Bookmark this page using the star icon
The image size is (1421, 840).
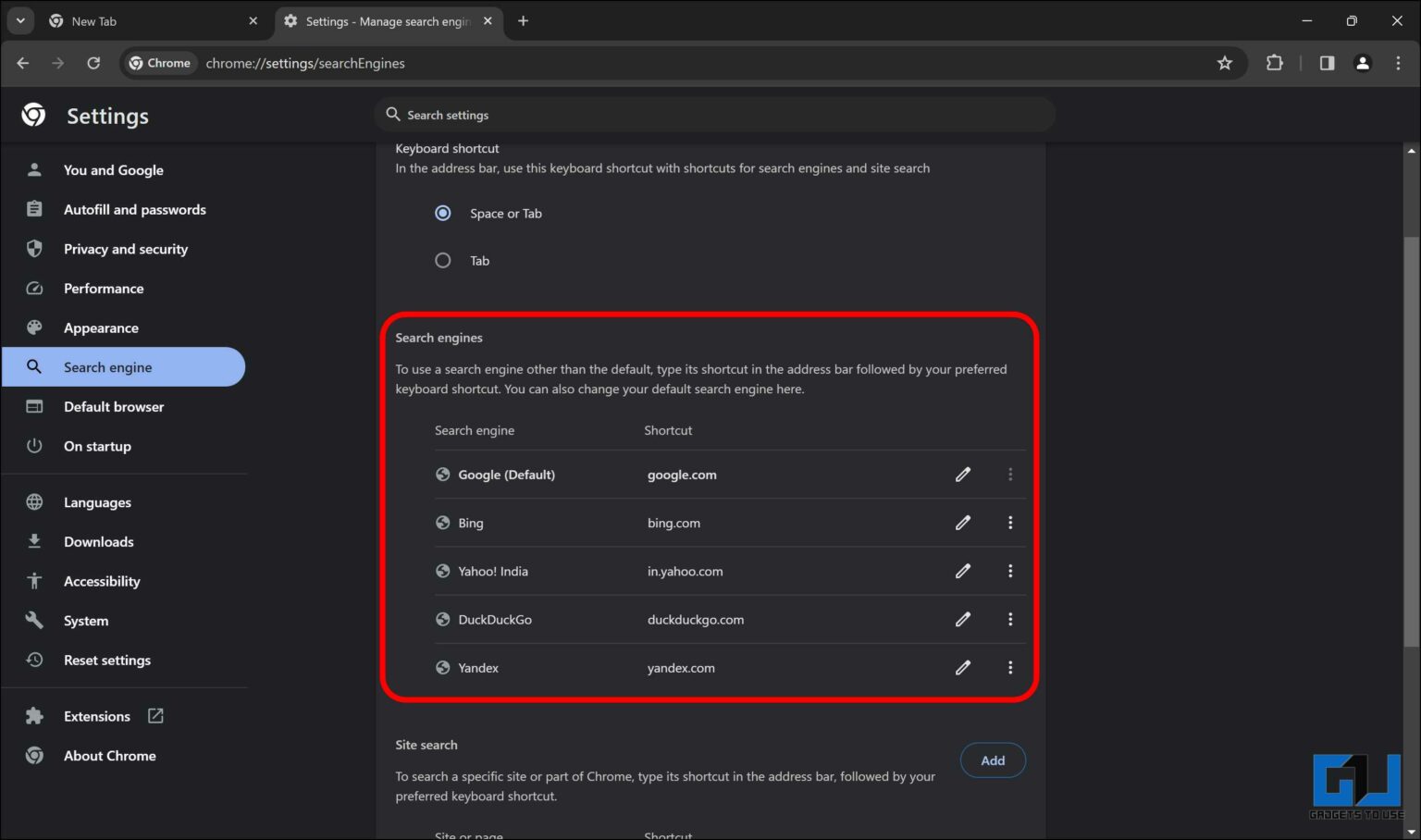pos(1225,63)
